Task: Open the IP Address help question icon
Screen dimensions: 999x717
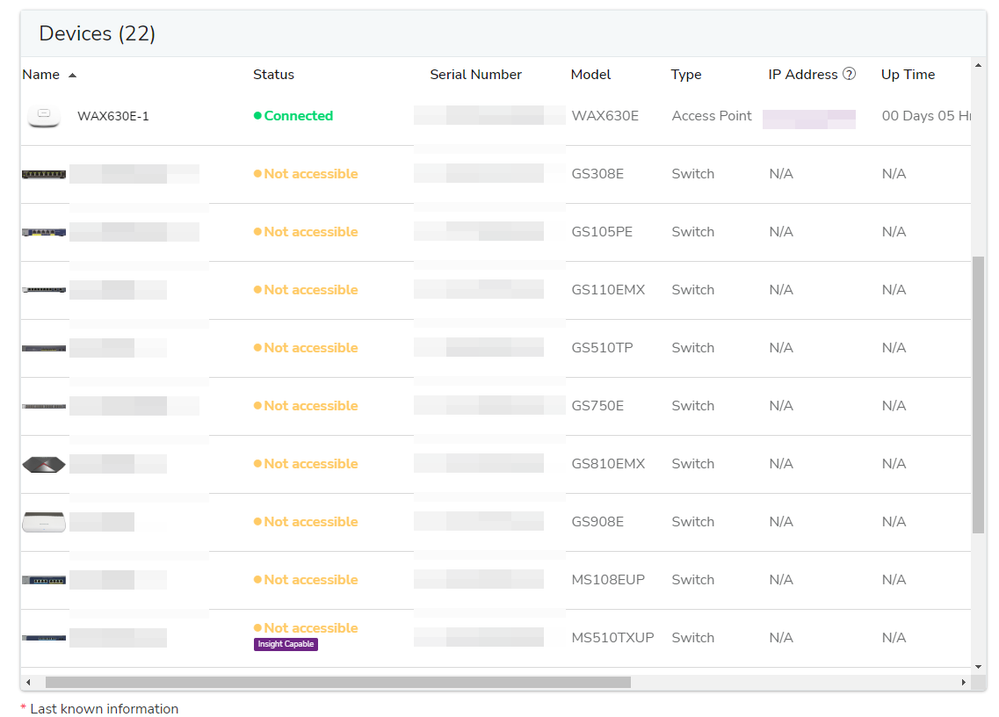Action: (x=849, y=74)
